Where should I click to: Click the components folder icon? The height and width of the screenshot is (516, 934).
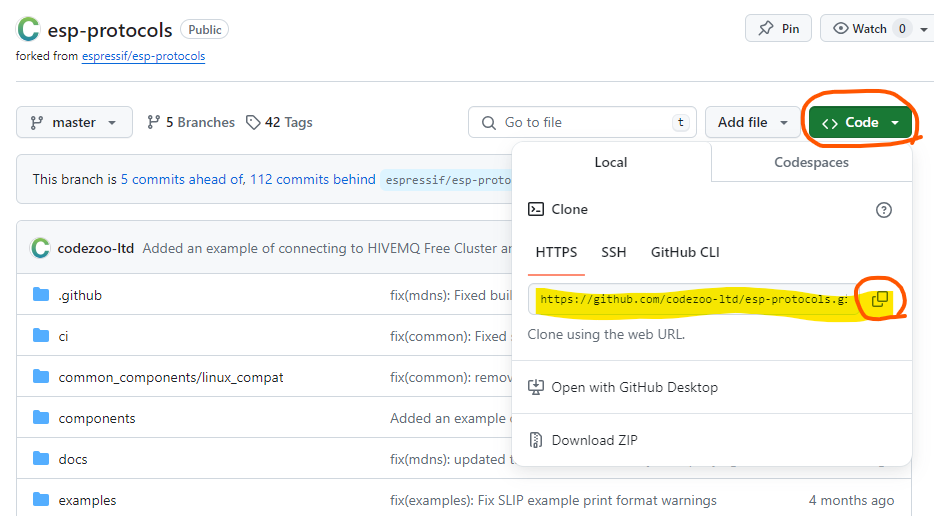(x=41, y=418)
